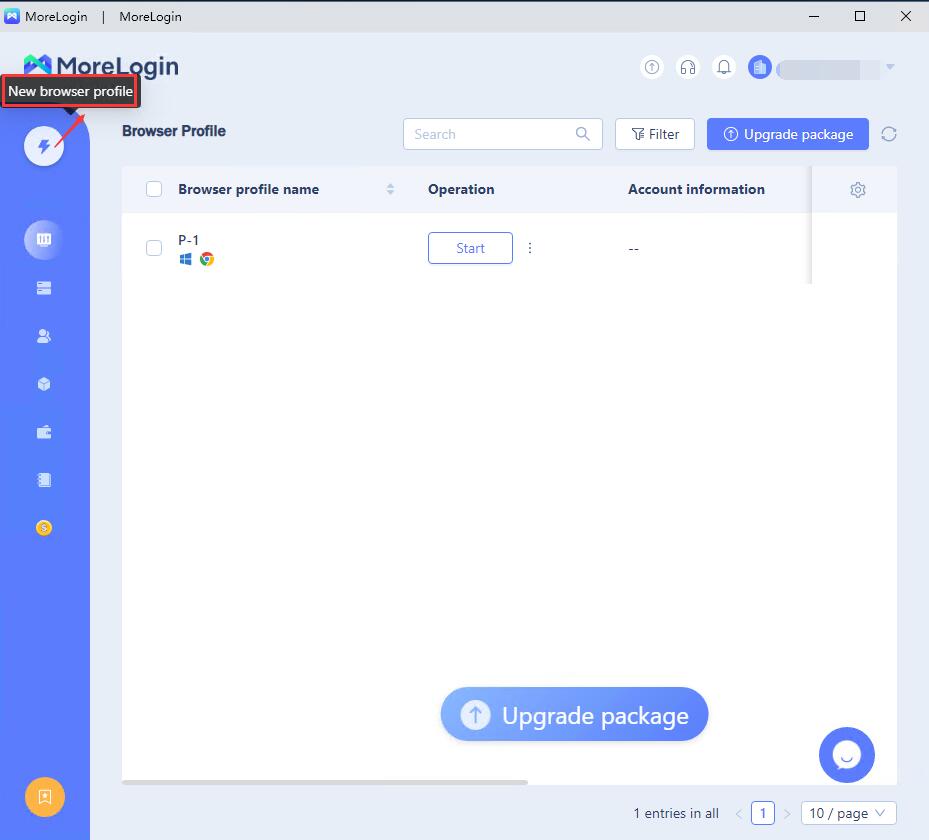Sort by Browser profile name column

pyautogui.click(x=390, y=189)
